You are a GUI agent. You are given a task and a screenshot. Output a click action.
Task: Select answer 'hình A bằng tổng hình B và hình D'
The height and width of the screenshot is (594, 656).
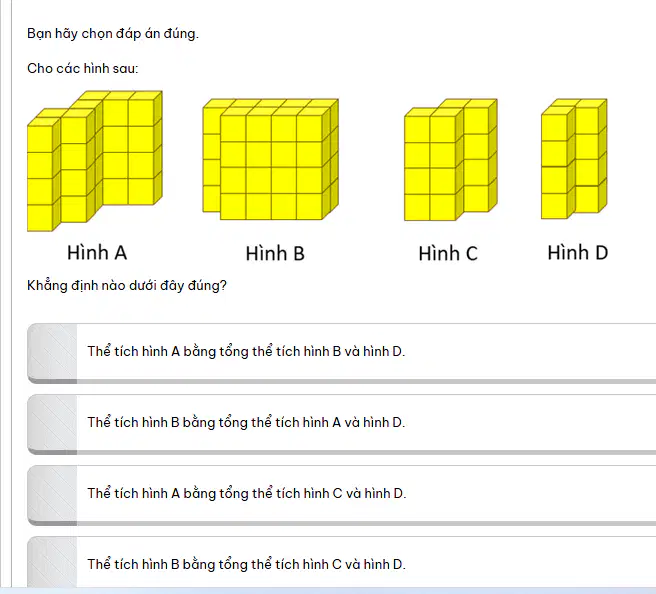click(341, 353)
